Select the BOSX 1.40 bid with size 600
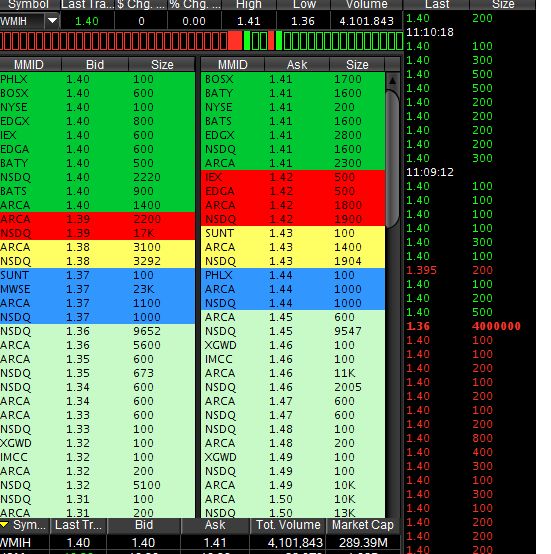Viewport: 551px width, 554px height. pyautogui.click(x=97, y=93)
